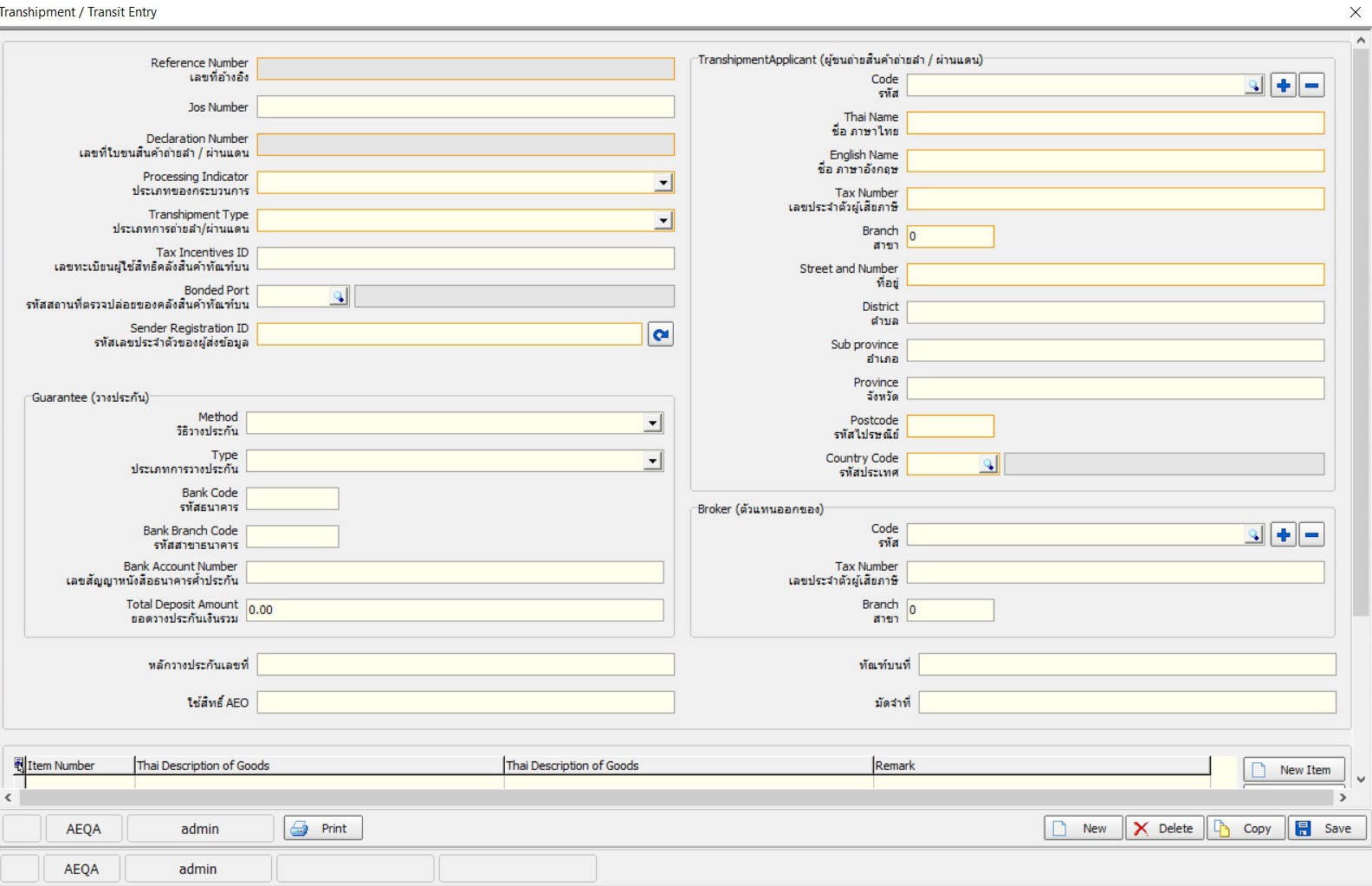The width and height of the screenshot is (1372, 886).
Task: Refresh the Sender Registration ID
Action: click(x=661, y=334)
